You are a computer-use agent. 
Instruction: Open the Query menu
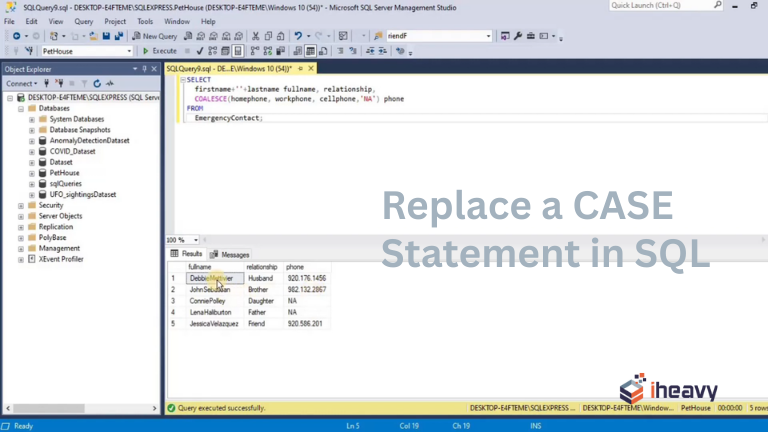click(x=84, y=22)
